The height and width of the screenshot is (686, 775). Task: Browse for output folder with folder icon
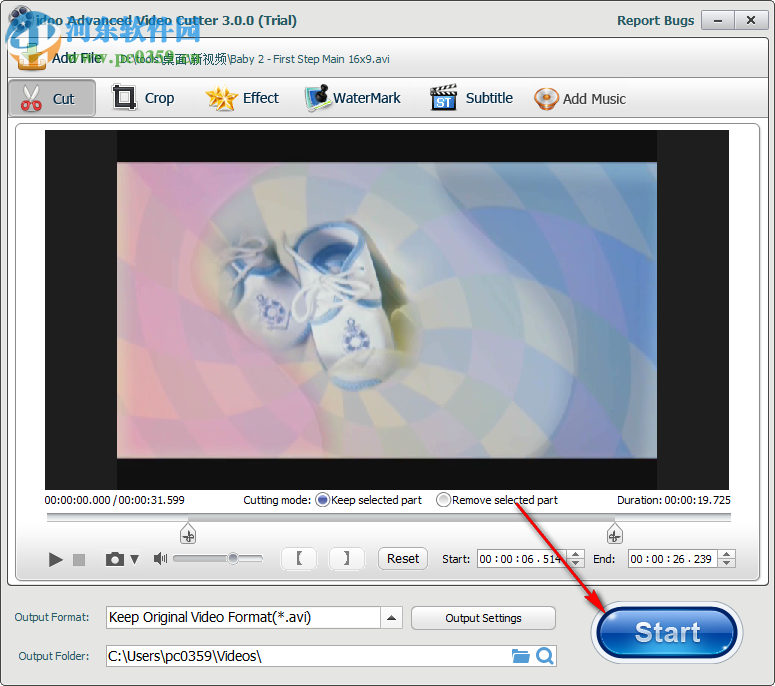tap(520, 656)
